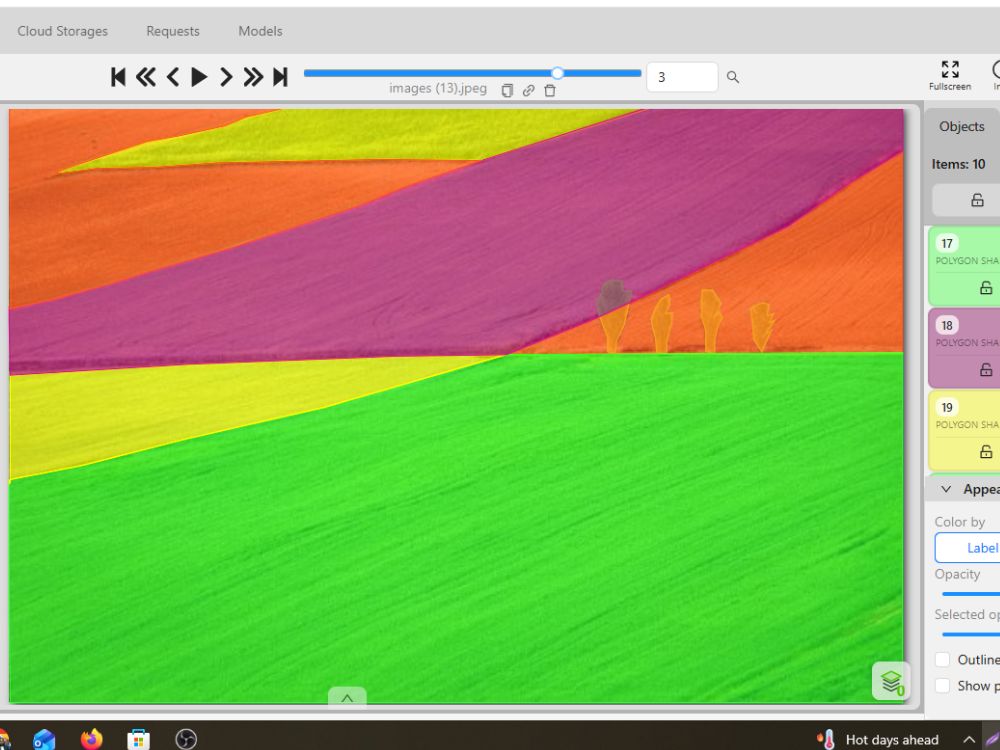Open the Requests page
Image resolution: width=1000 pixels, height=750 pixels.
tap(173, 31)
